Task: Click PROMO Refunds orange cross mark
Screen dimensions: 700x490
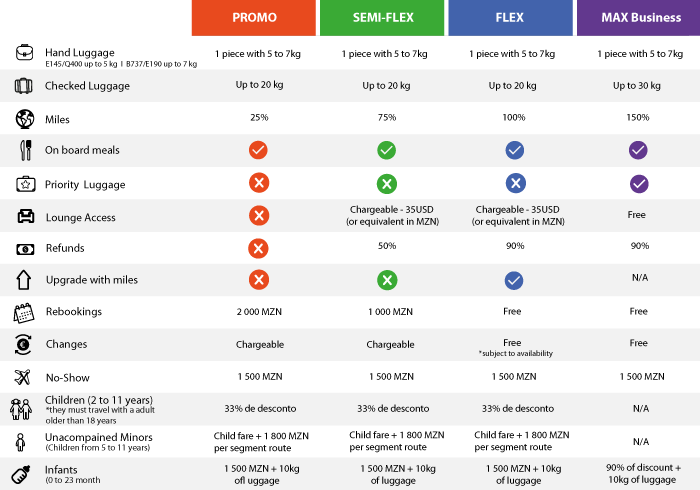Action: 258,248
